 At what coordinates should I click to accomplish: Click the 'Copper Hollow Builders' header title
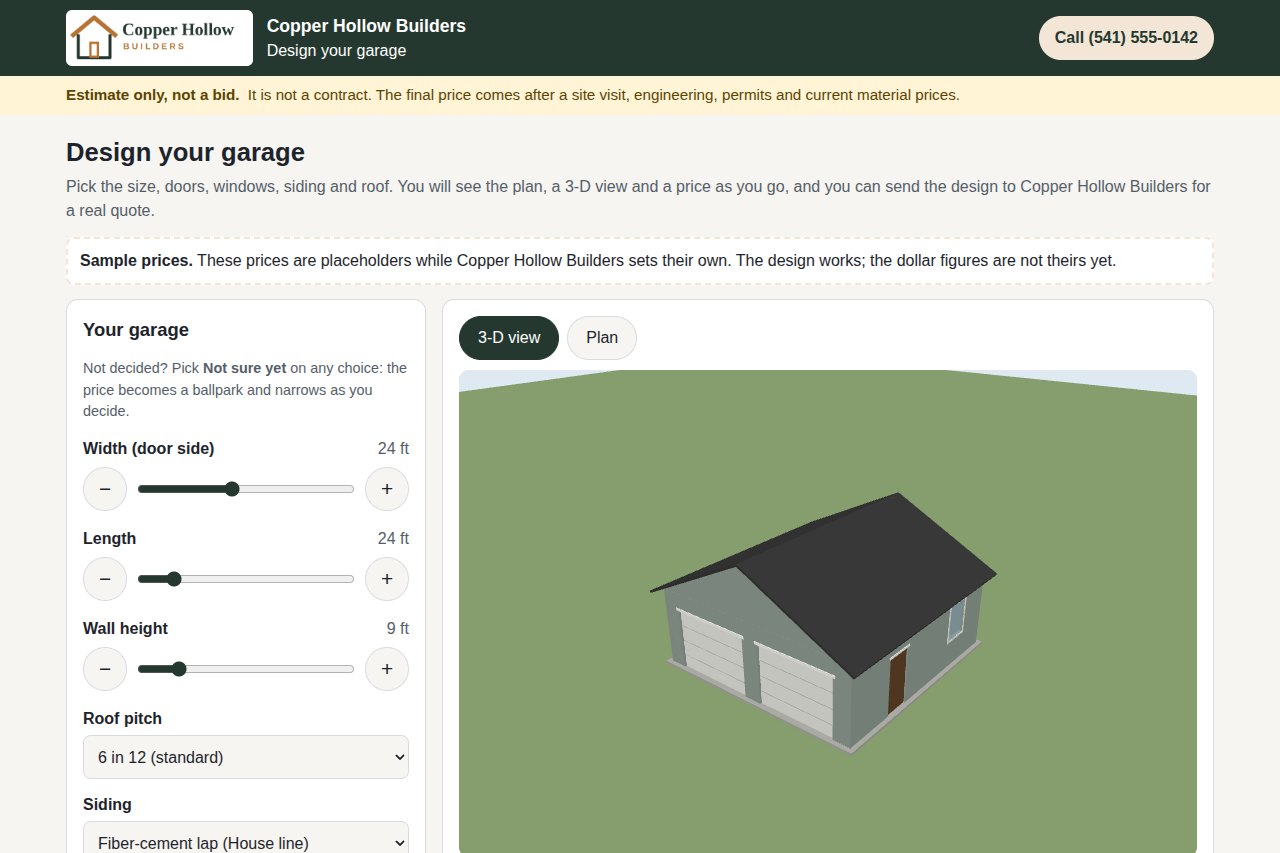pyautogui.click(x=366, y=26)
